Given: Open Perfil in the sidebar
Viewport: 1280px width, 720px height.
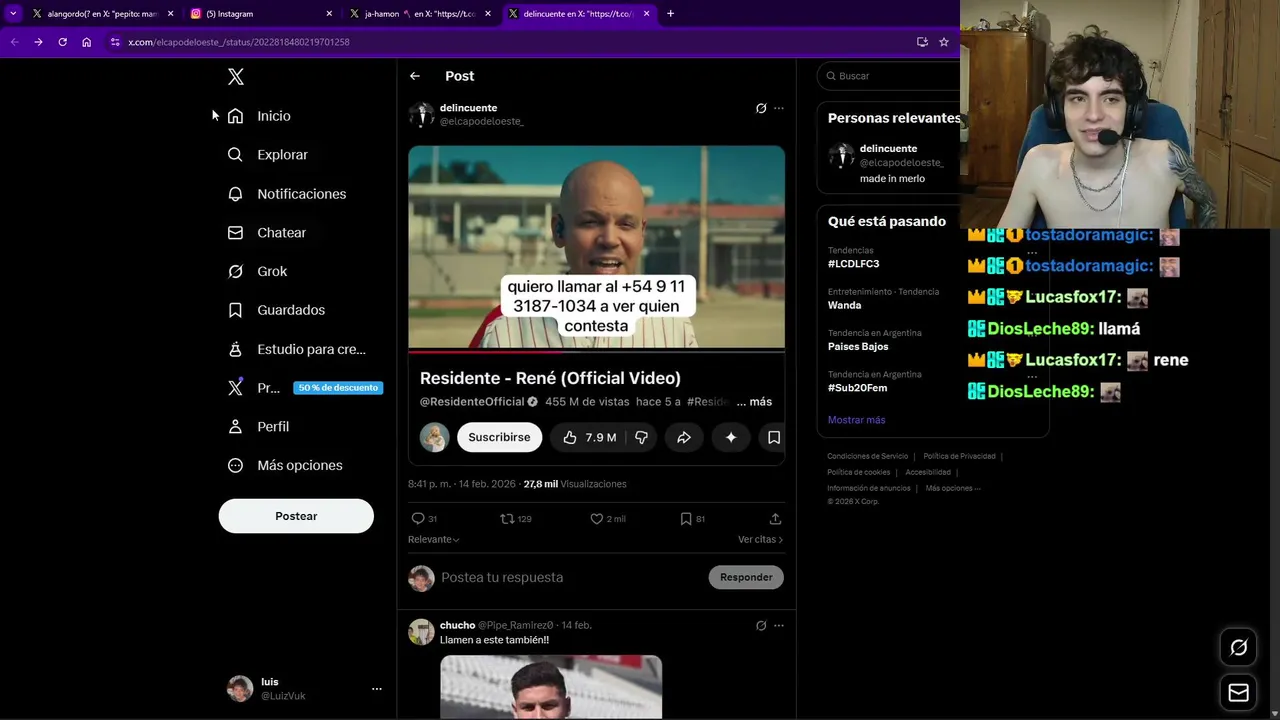Looking at the screenshot, I should tap(258, 427).
